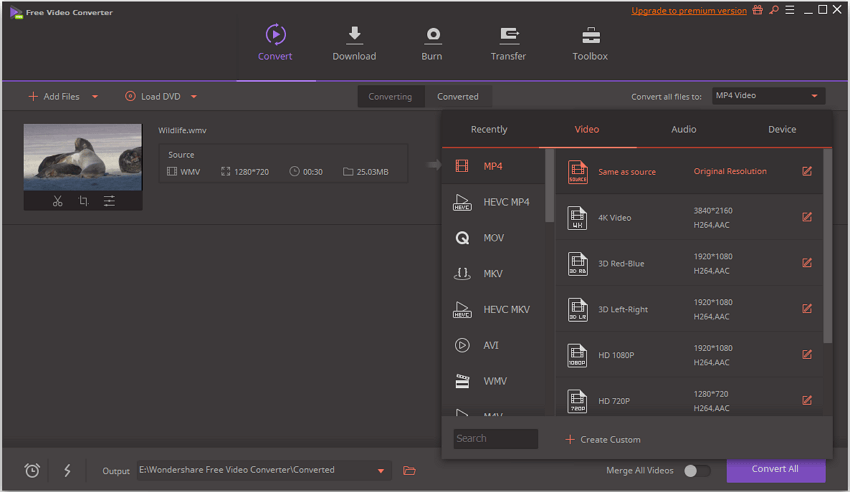Click the format list scrollbar
This screenshot has height=492, width=850.
click(x=550, y=185)
